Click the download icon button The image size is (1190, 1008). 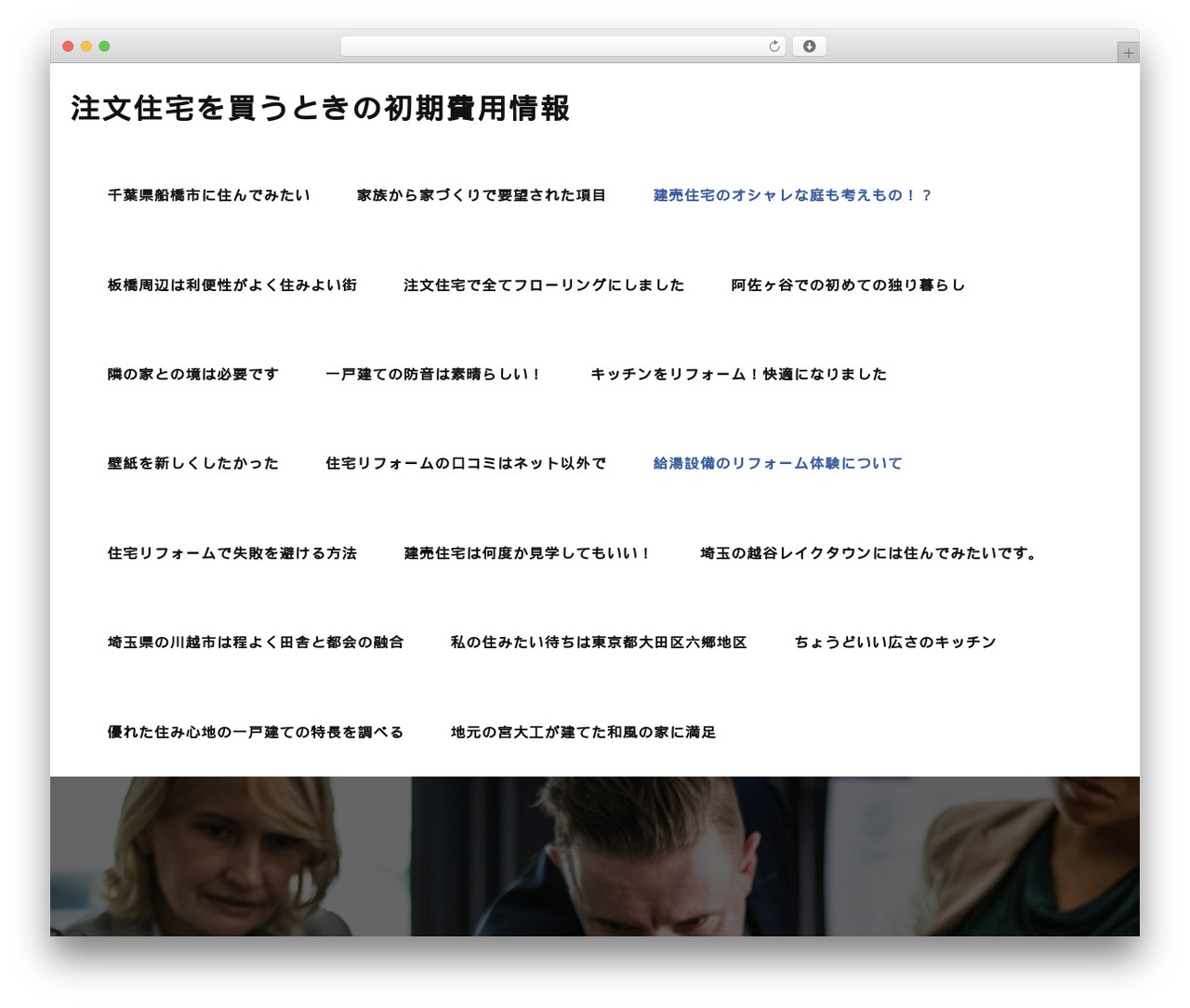point(809,46)
